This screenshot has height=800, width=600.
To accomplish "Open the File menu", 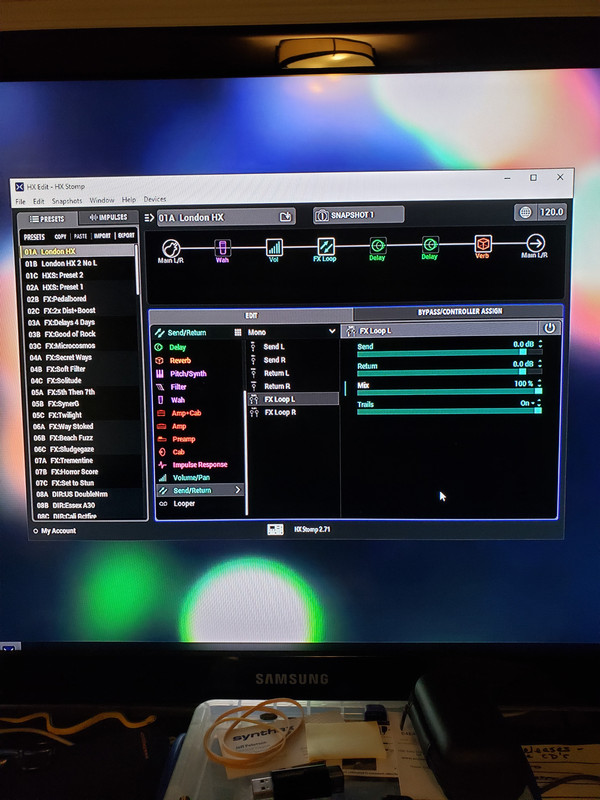I will [x=20, y=202].
